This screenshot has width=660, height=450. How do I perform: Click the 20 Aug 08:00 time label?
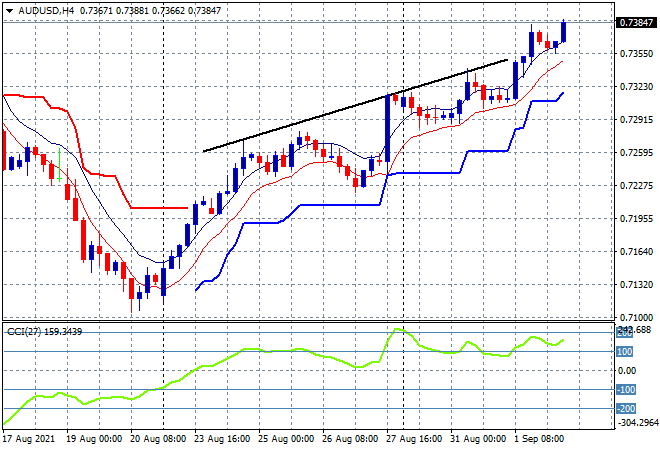pyautogui.click(x=158, y=439)
